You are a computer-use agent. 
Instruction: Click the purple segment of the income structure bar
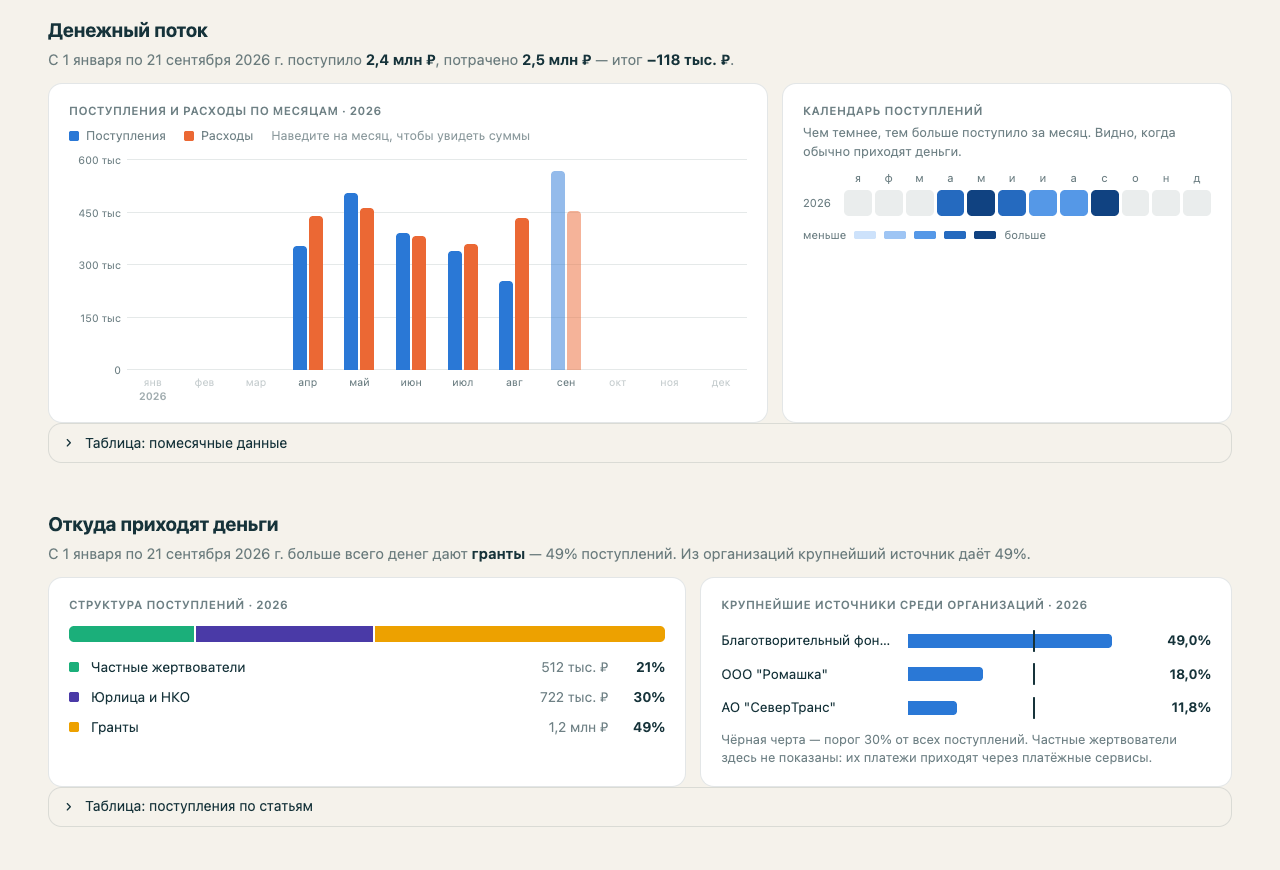pyautogui.click(x=285, y=634)
